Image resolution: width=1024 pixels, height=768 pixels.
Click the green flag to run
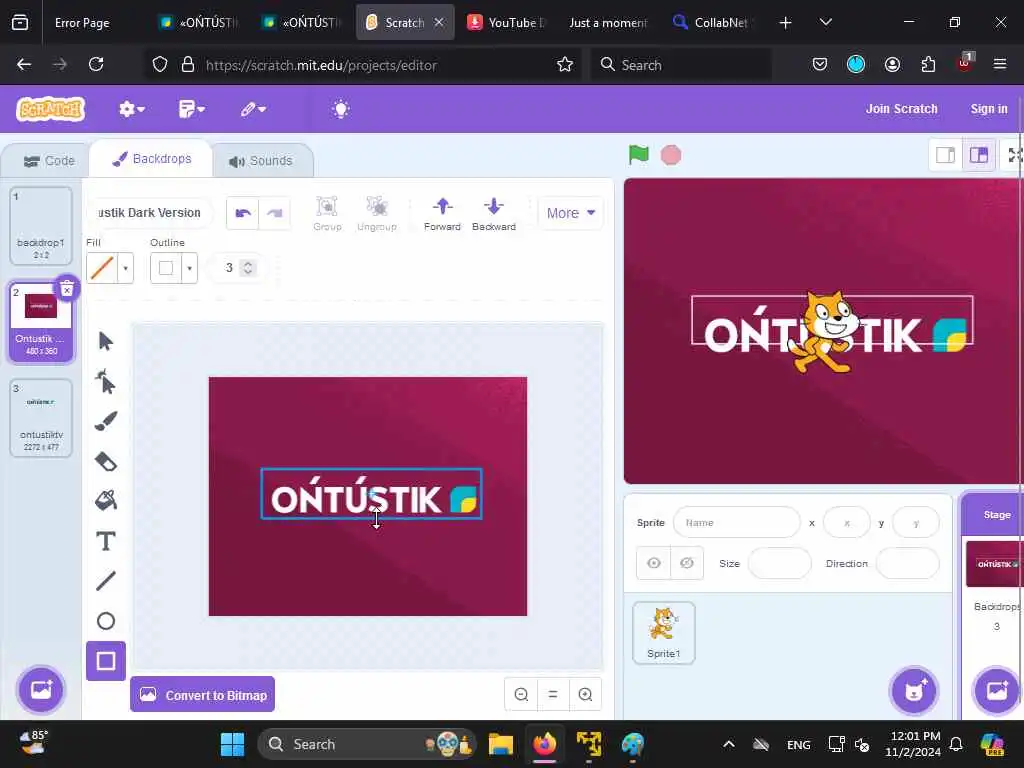(639, 155)
